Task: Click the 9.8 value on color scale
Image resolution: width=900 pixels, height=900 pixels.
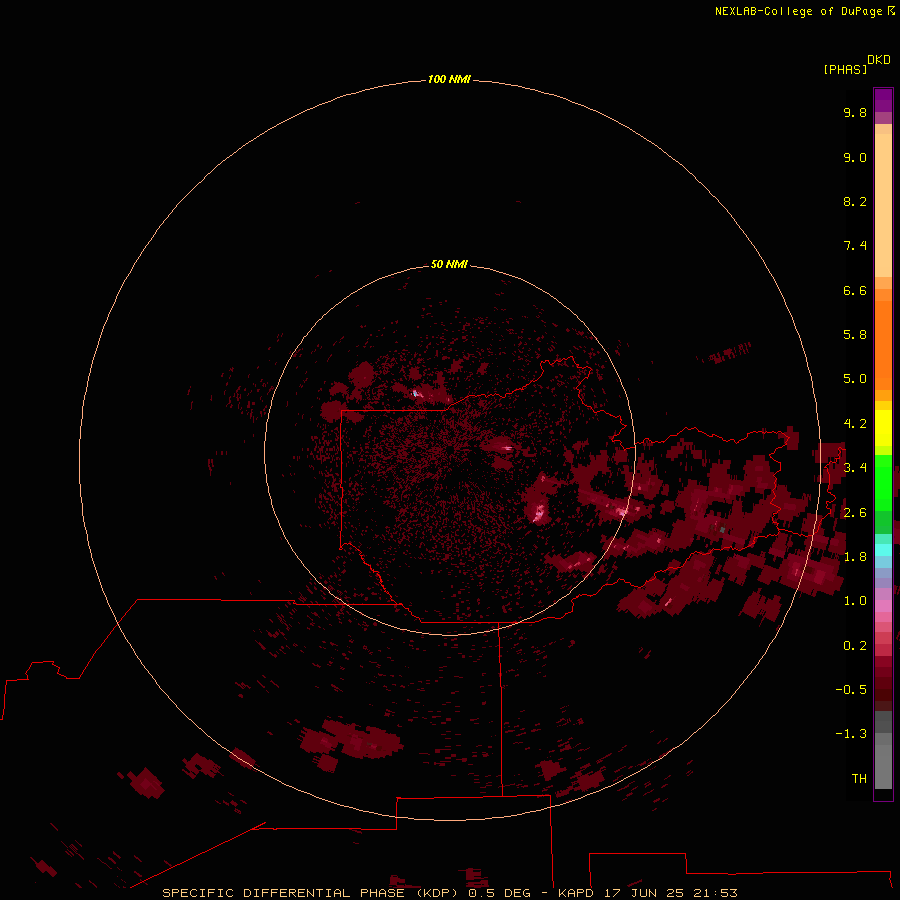Action: click(x=855, y=112)
